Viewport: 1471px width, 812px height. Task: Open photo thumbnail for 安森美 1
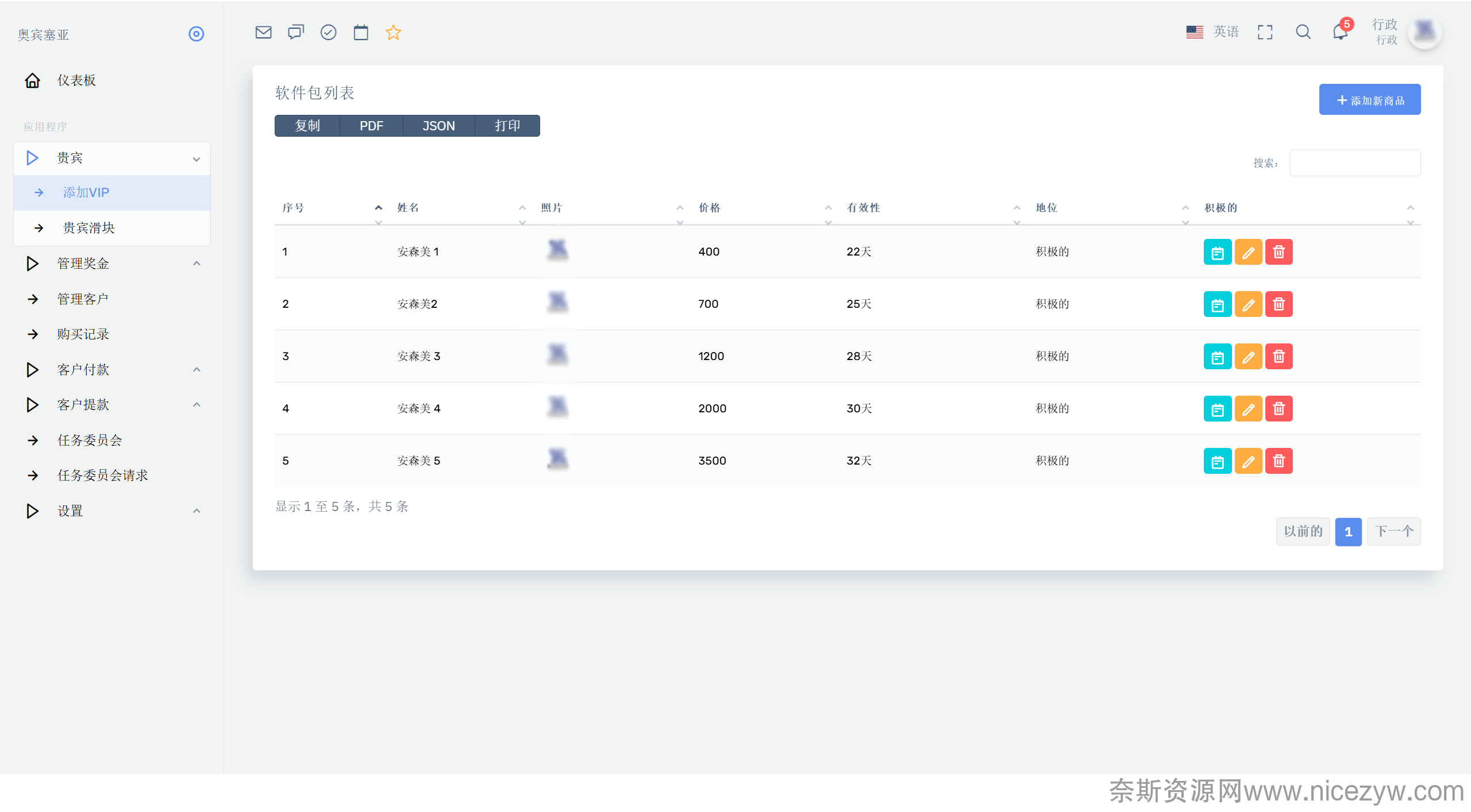[557, 250]
